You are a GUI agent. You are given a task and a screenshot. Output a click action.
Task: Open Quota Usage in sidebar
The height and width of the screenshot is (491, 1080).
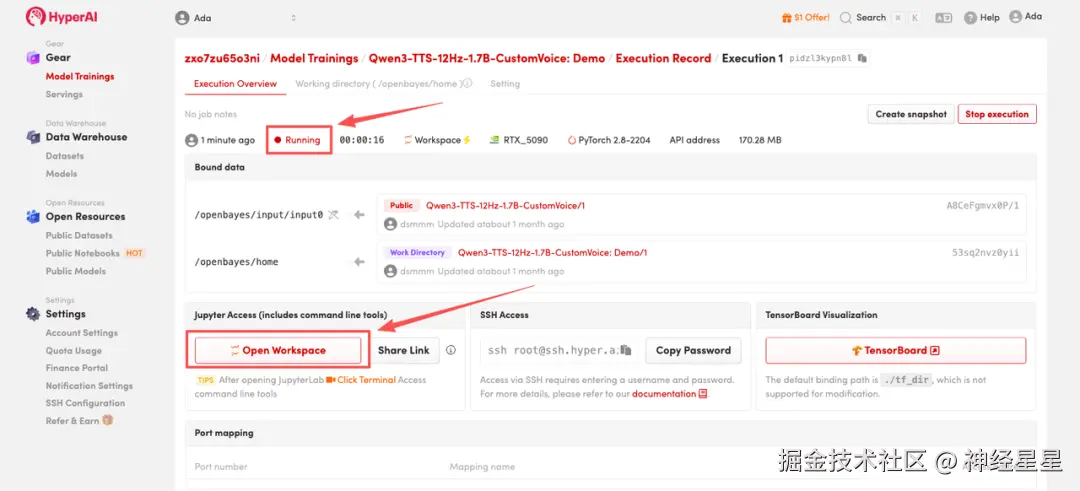click(74, 351)
